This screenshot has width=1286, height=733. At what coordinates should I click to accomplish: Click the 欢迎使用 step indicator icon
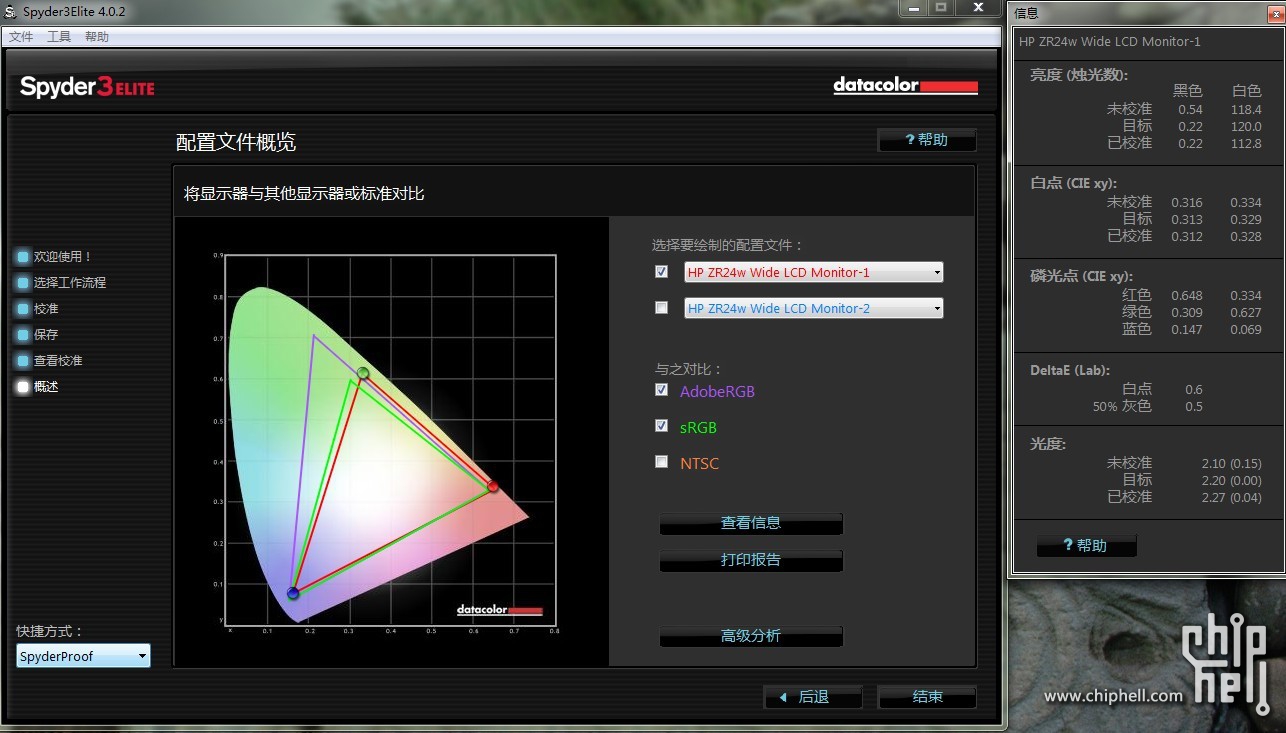[x=23, y=257]
